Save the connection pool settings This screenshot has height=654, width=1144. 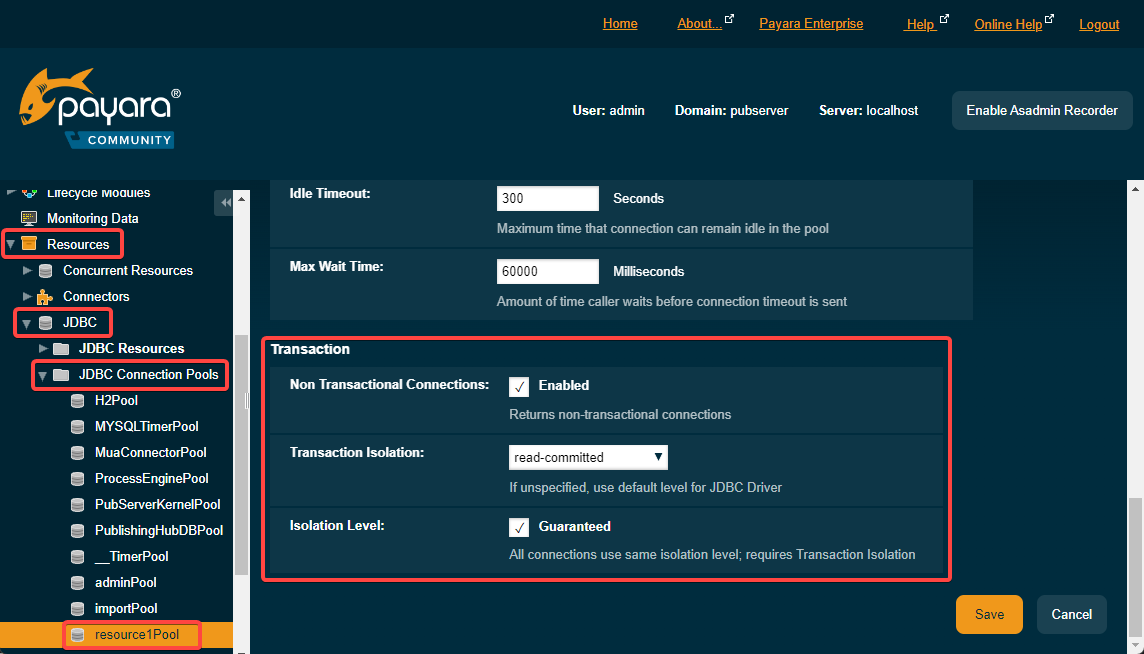(x=988, y=614)
